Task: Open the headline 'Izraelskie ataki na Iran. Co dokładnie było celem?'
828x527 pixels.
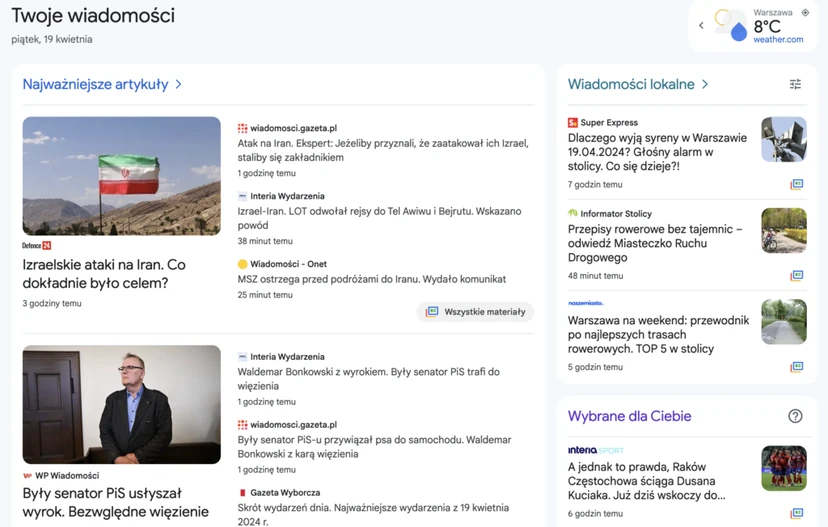Action: [104, 274]
